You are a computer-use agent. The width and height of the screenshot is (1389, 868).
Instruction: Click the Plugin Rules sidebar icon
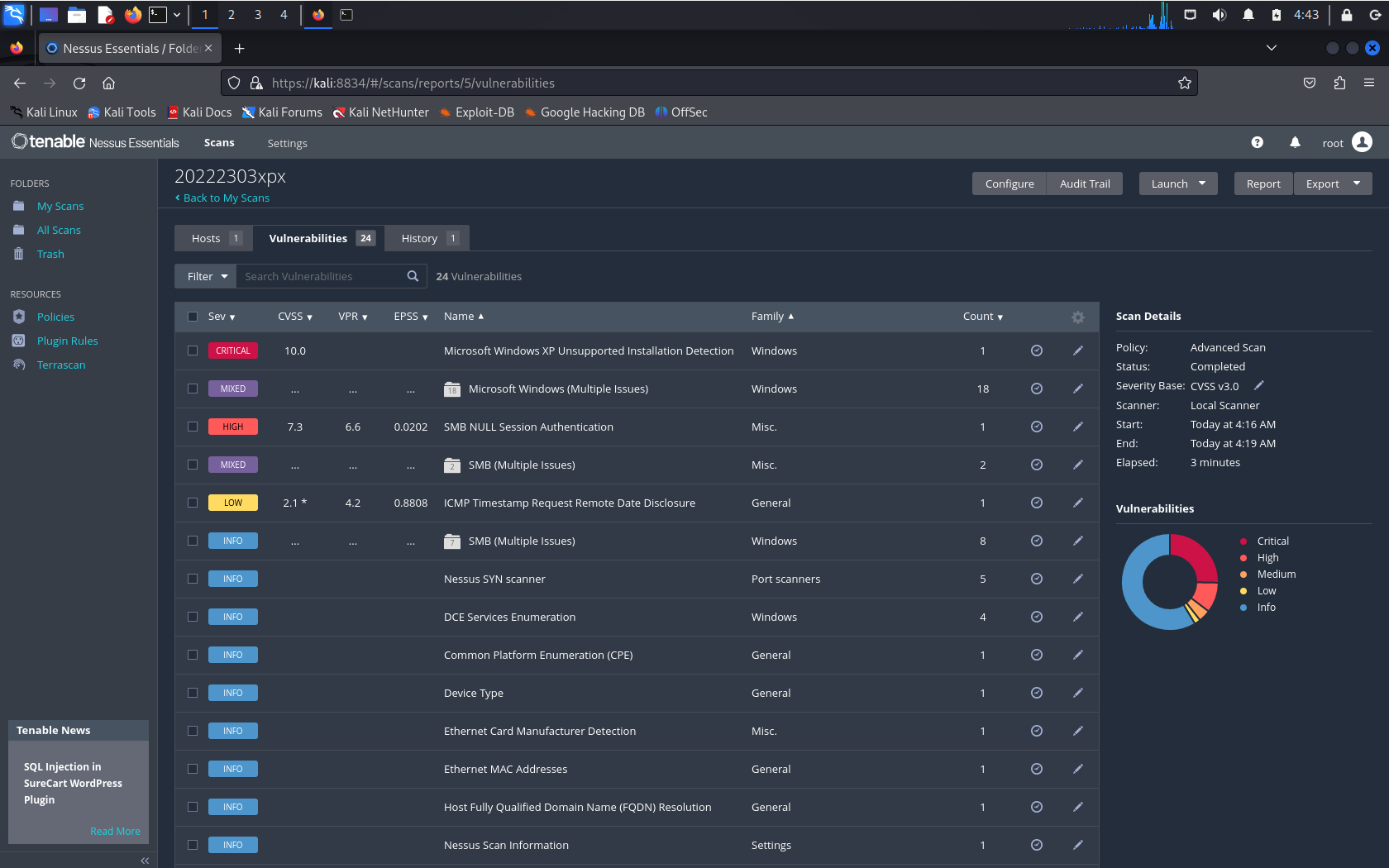[19, 341]
